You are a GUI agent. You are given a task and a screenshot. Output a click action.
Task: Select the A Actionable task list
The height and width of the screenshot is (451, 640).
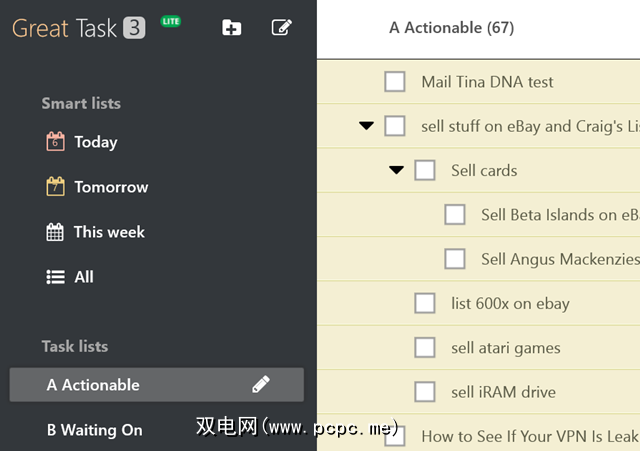pyautogui.click(x=93, y=385)
